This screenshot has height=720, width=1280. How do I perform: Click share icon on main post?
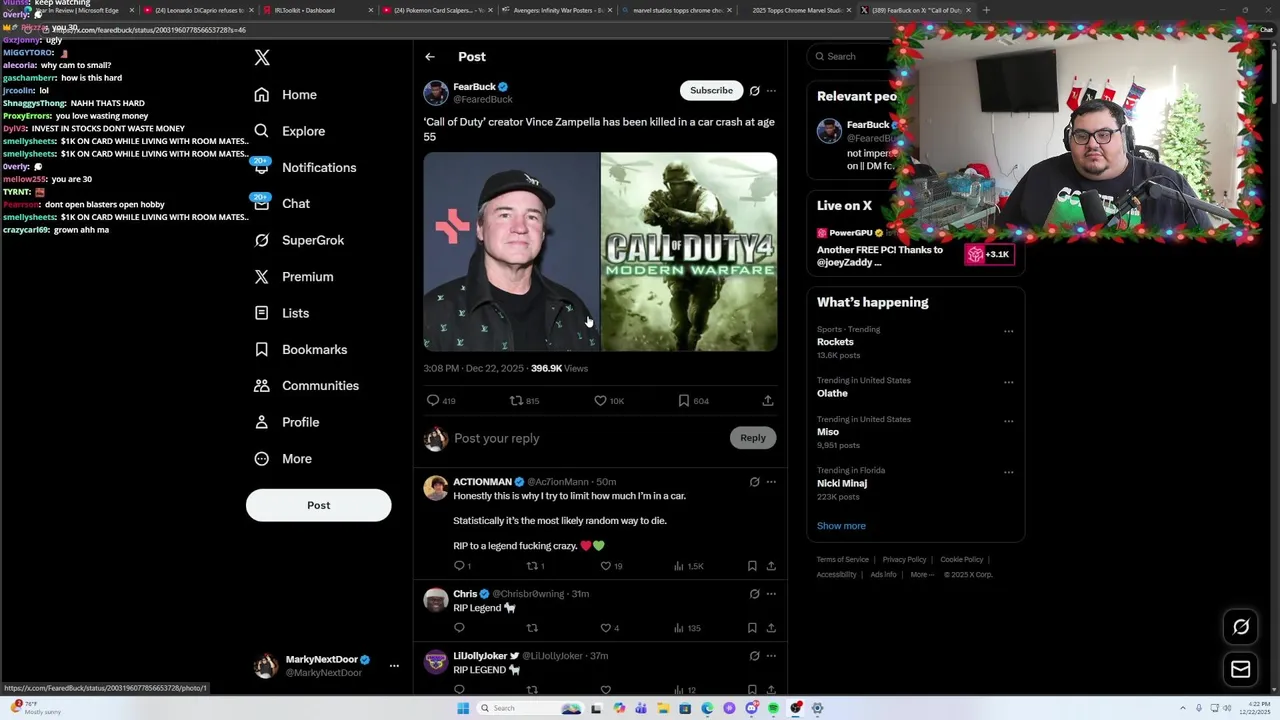point(768,401)
